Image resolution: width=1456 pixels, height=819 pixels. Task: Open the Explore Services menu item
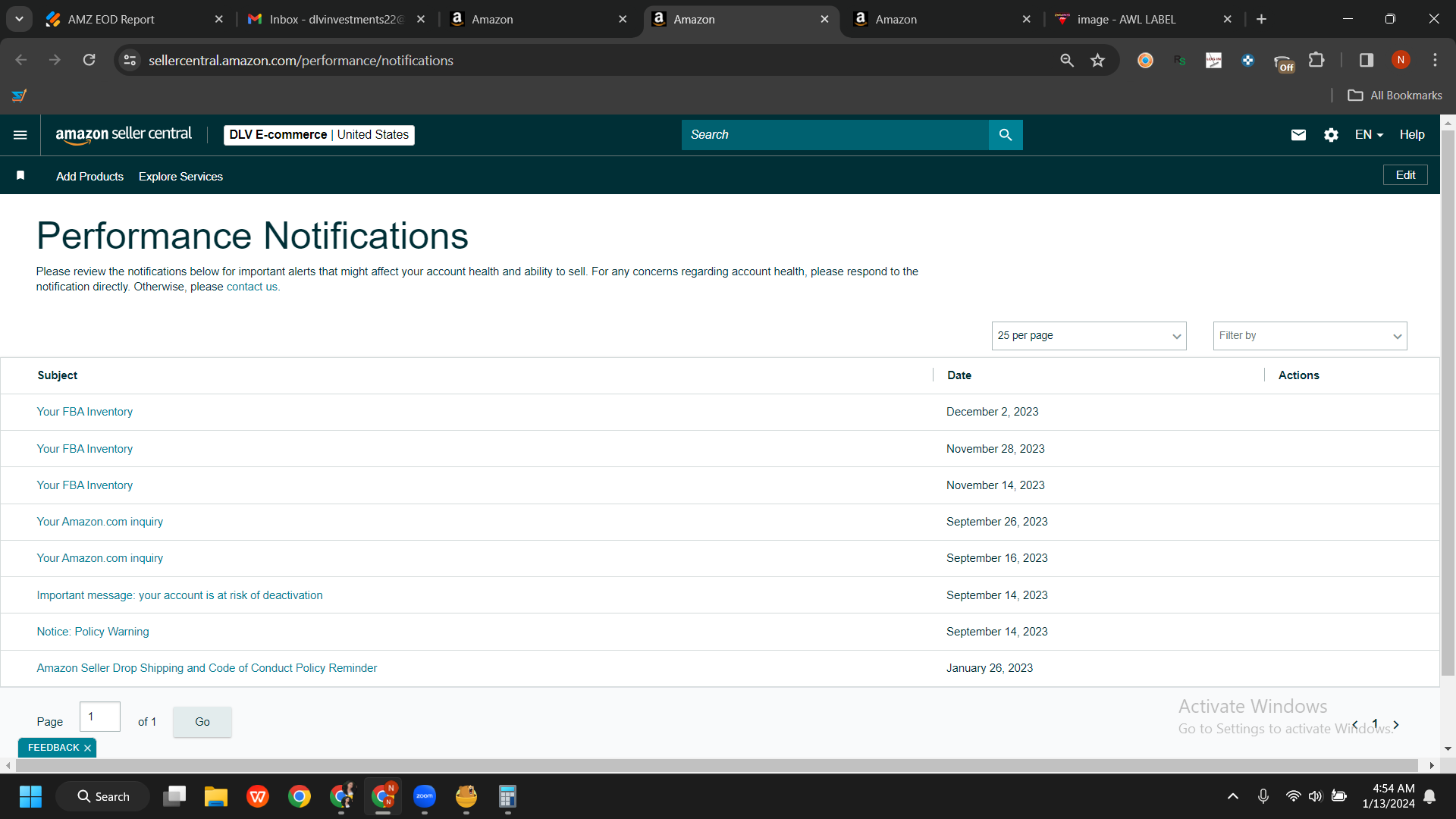click(180, 176)
